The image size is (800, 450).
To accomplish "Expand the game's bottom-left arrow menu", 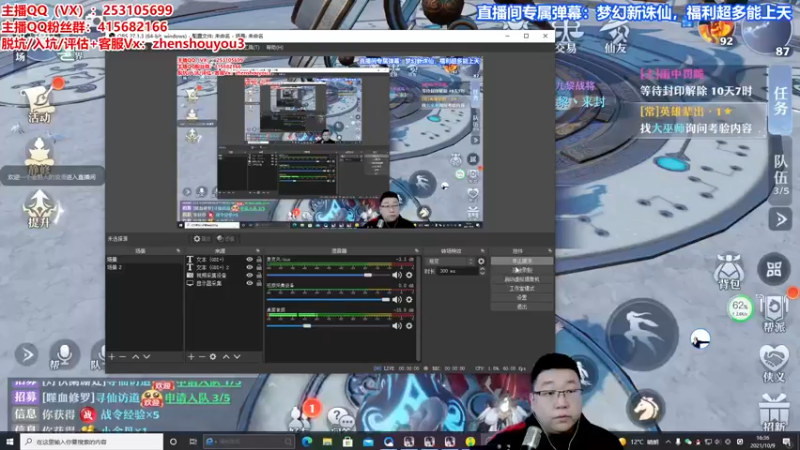I will pyautogui.click(x=27, y=355).
